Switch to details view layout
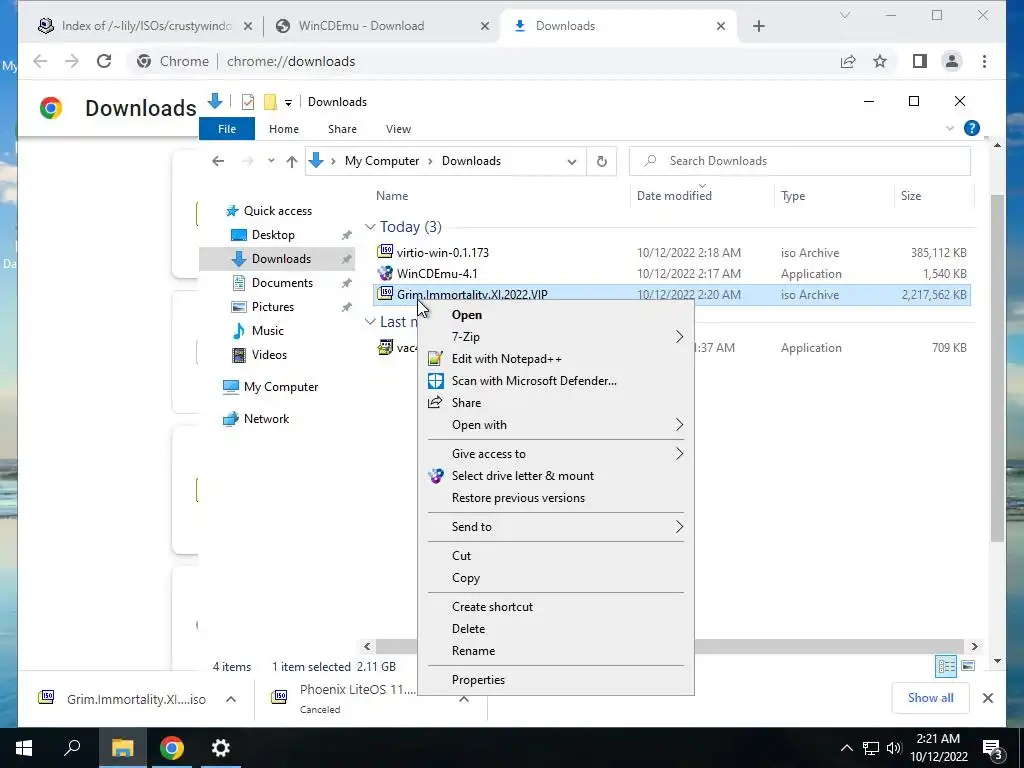 946,666
